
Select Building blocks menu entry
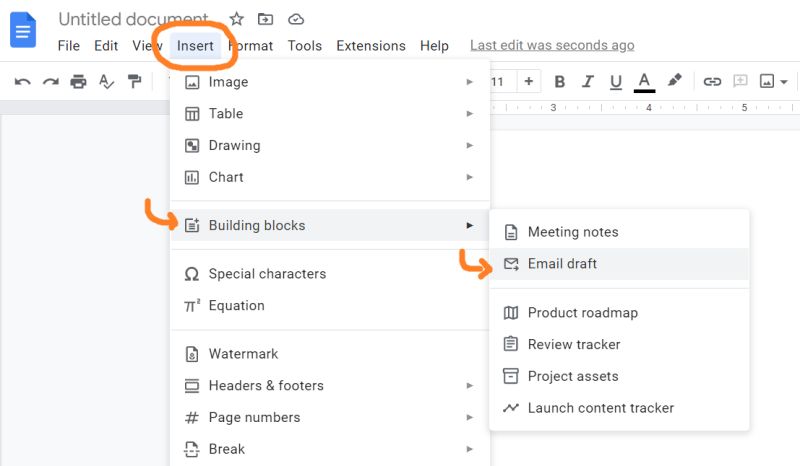coord(330,225)
